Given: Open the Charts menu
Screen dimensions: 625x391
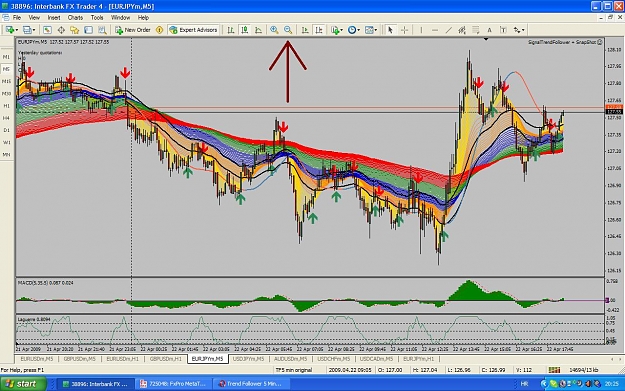Looking at the screenshot, I should (x=75, y=18).
